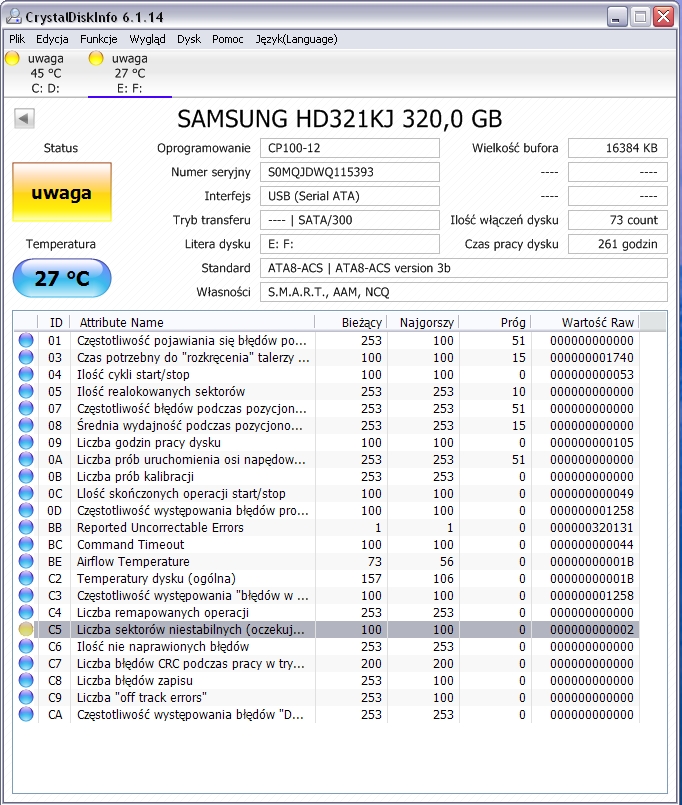Select the Command Timeout row
The height and width of the screenshot is (805, 682).
click(x=327, y=544)
